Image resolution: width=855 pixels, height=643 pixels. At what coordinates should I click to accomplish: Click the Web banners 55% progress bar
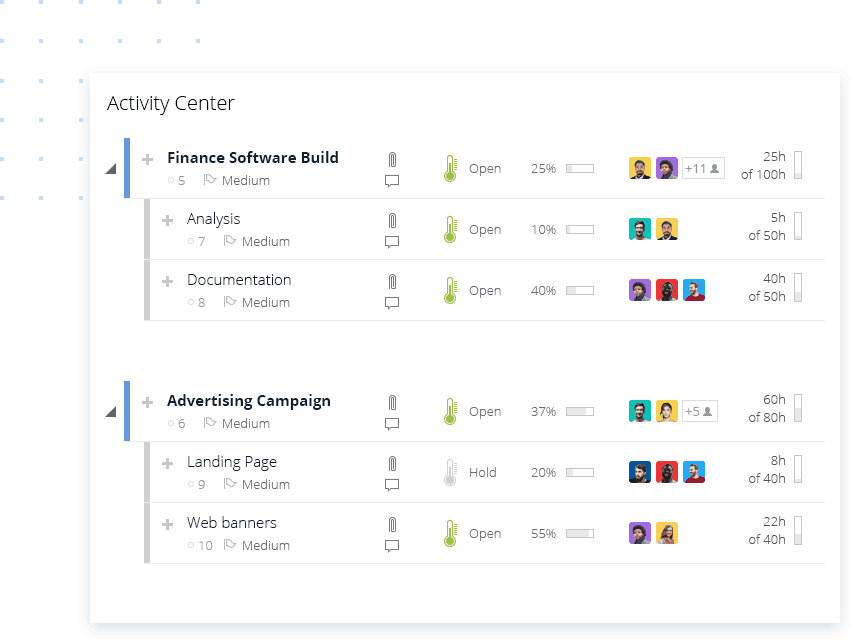[581, 533]
